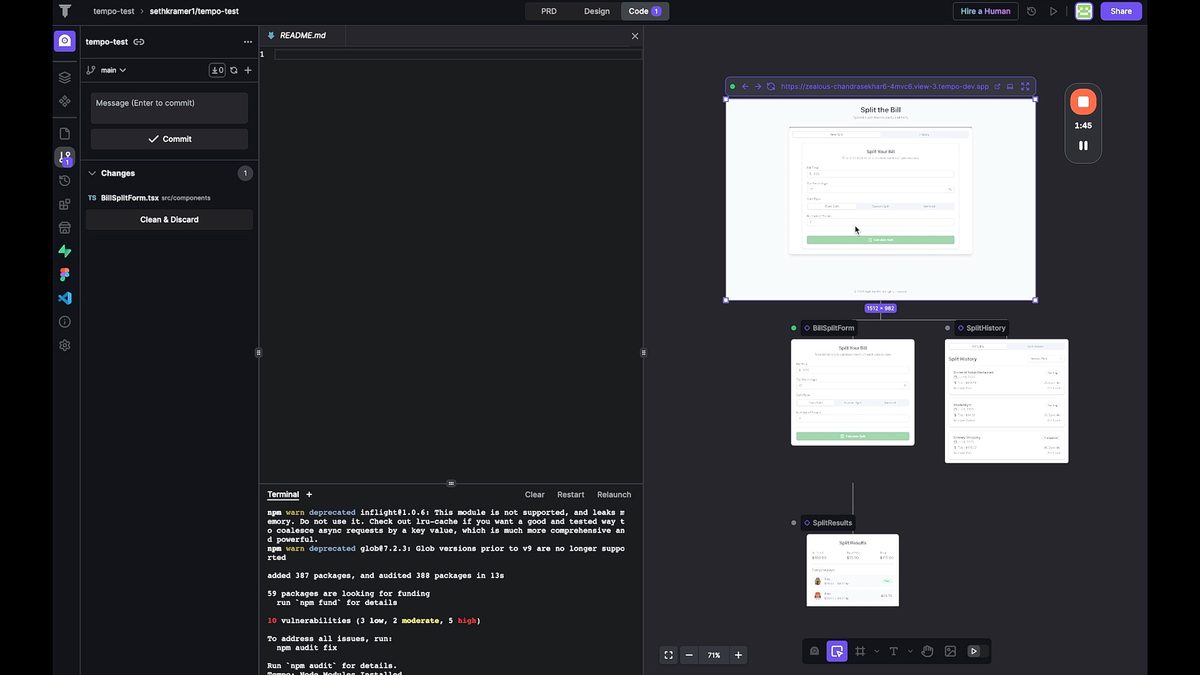The height and width of the screenshot is (675, 1200).
Task: Click the AI chat icon in canvas toolbar
Action: click(x=814, y=652)
